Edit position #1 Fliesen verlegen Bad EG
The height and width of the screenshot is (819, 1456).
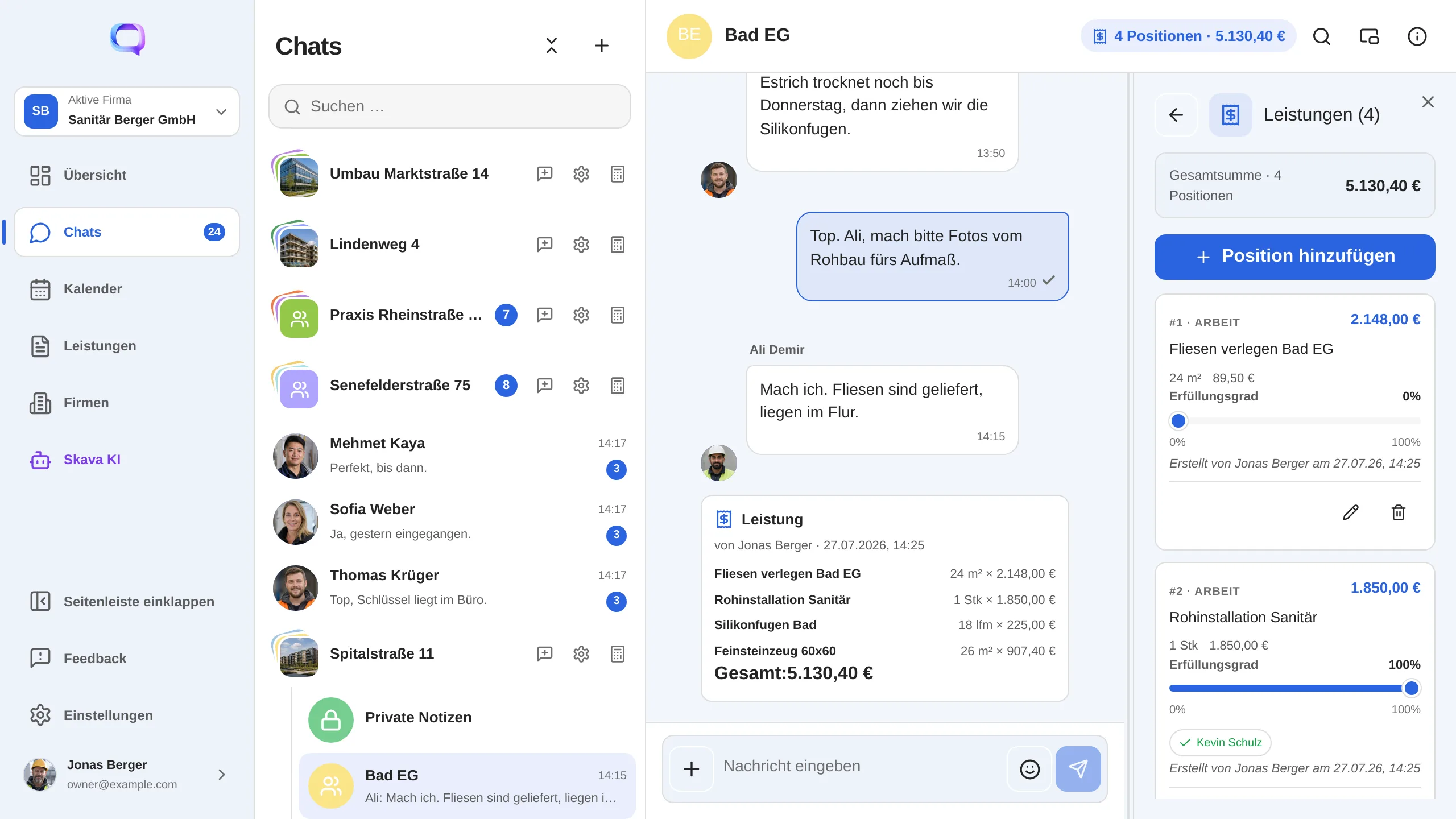(1350, 512)
